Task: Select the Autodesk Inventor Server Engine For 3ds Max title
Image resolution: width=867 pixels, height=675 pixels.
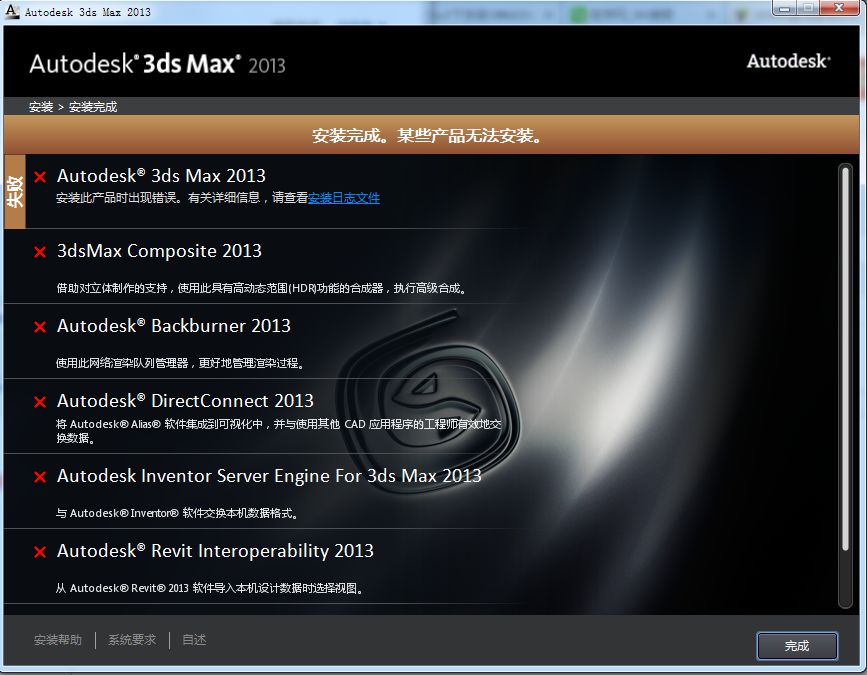Action: 269,476
